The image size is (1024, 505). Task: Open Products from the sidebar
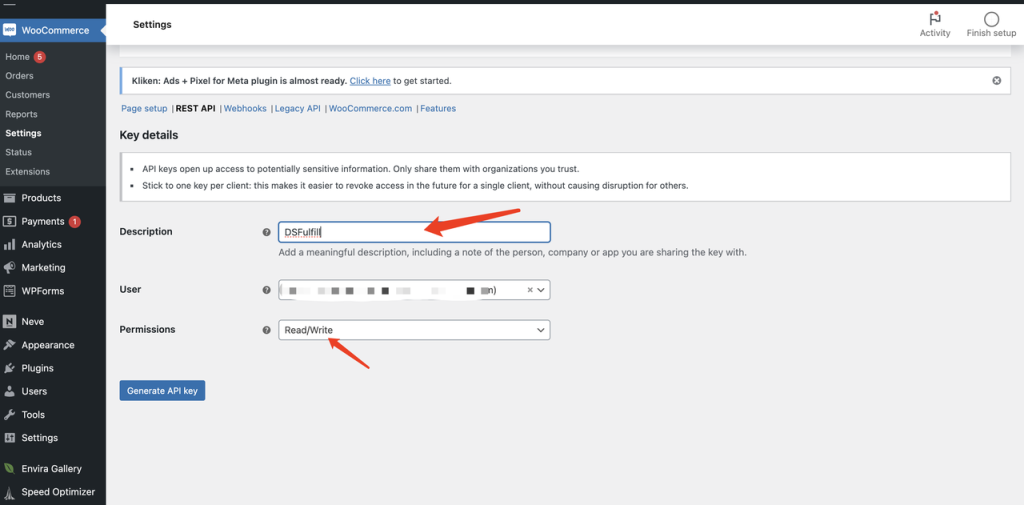[41, 198]
